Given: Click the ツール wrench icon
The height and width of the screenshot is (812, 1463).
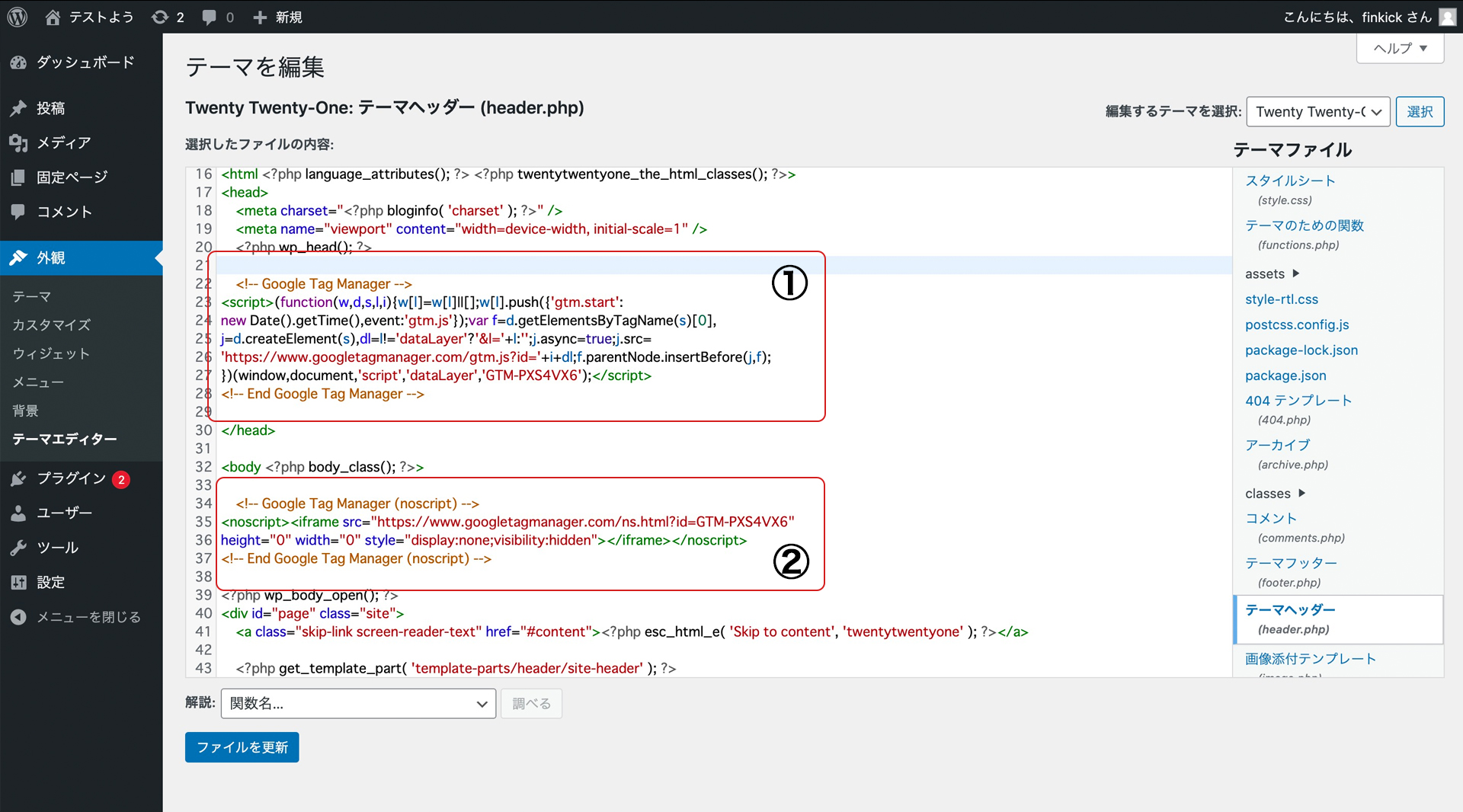Looking at the screenshot, I should click(x=19, y=548).
